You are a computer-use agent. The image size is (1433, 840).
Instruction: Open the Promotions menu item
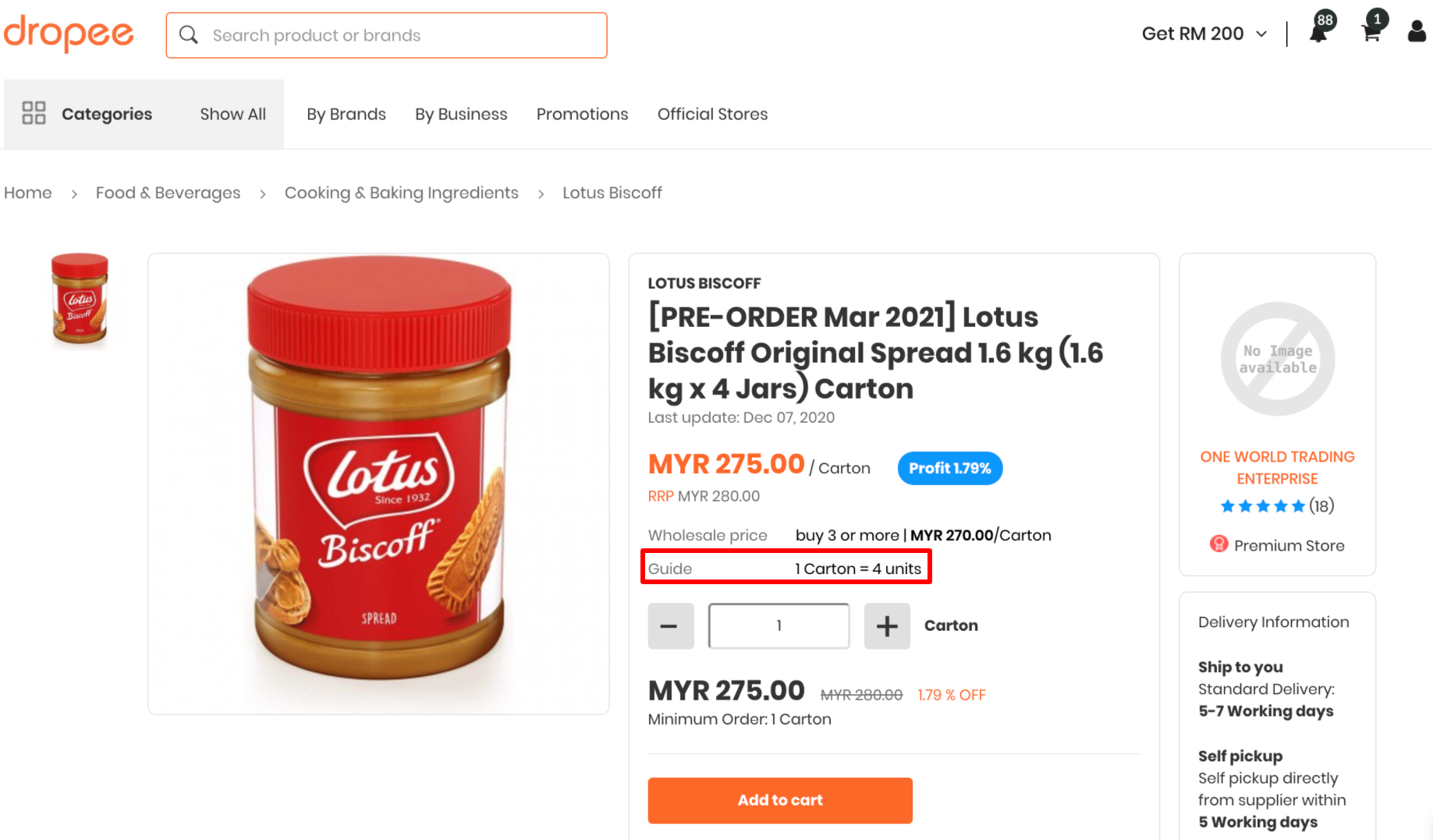(x=582, y=114)
